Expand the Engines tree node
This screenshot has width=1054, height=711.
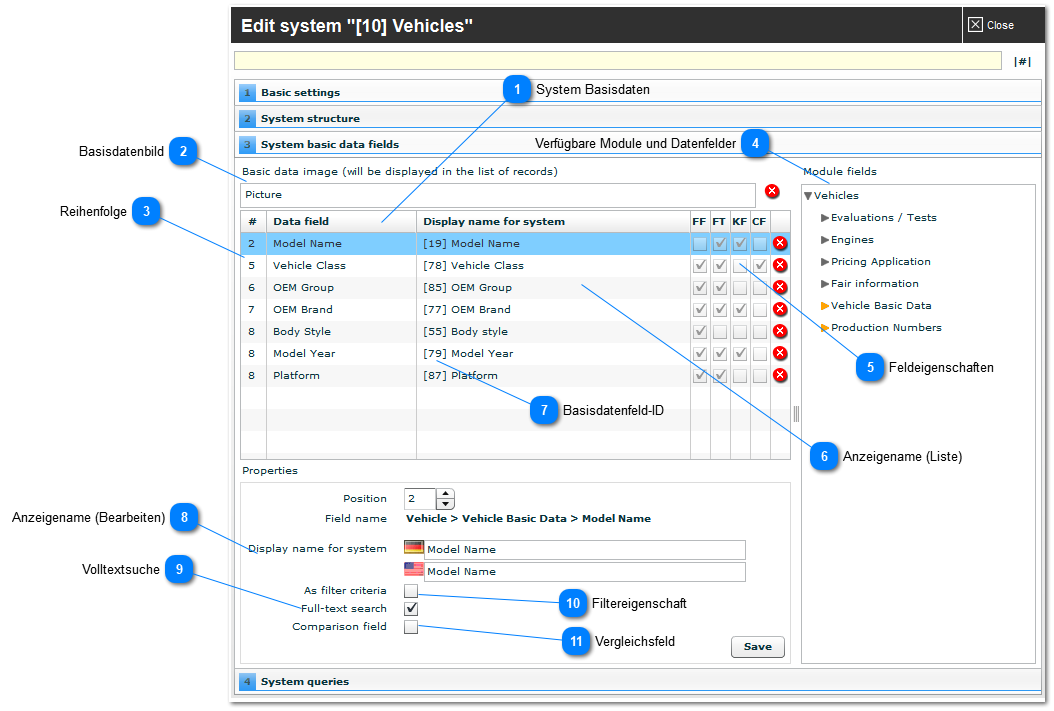825,240
